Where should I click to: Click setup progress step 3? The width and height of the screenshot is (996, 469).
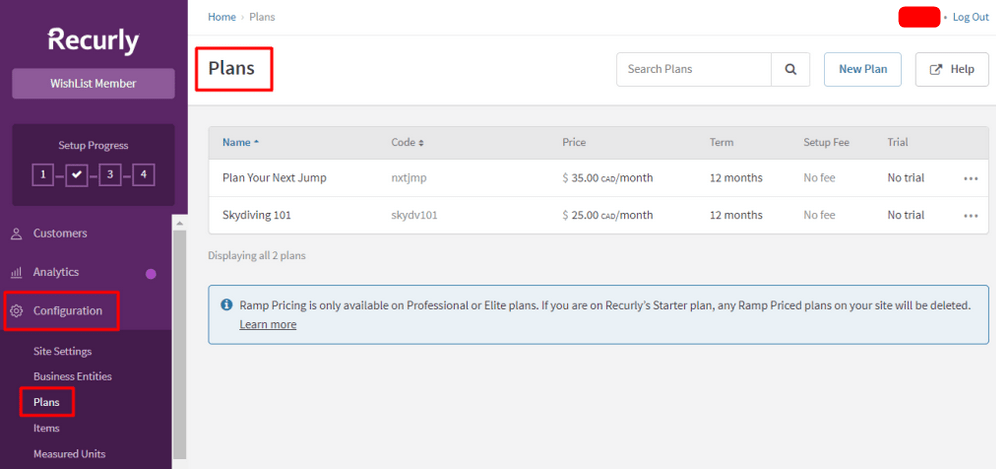(110, 175)
